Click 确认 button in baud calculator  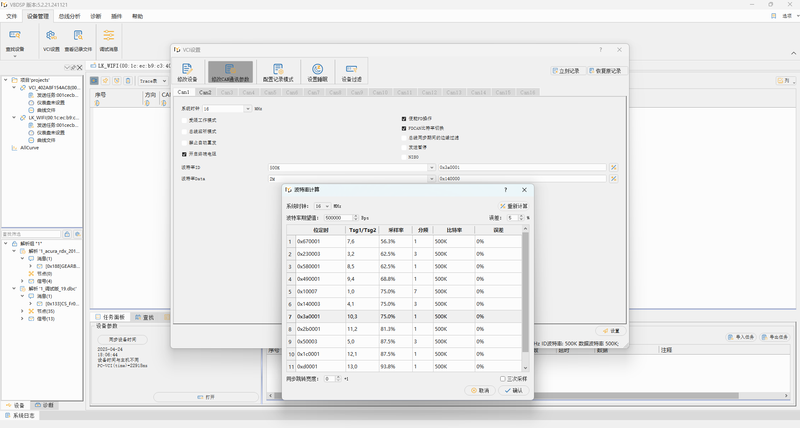pos(513,390)
